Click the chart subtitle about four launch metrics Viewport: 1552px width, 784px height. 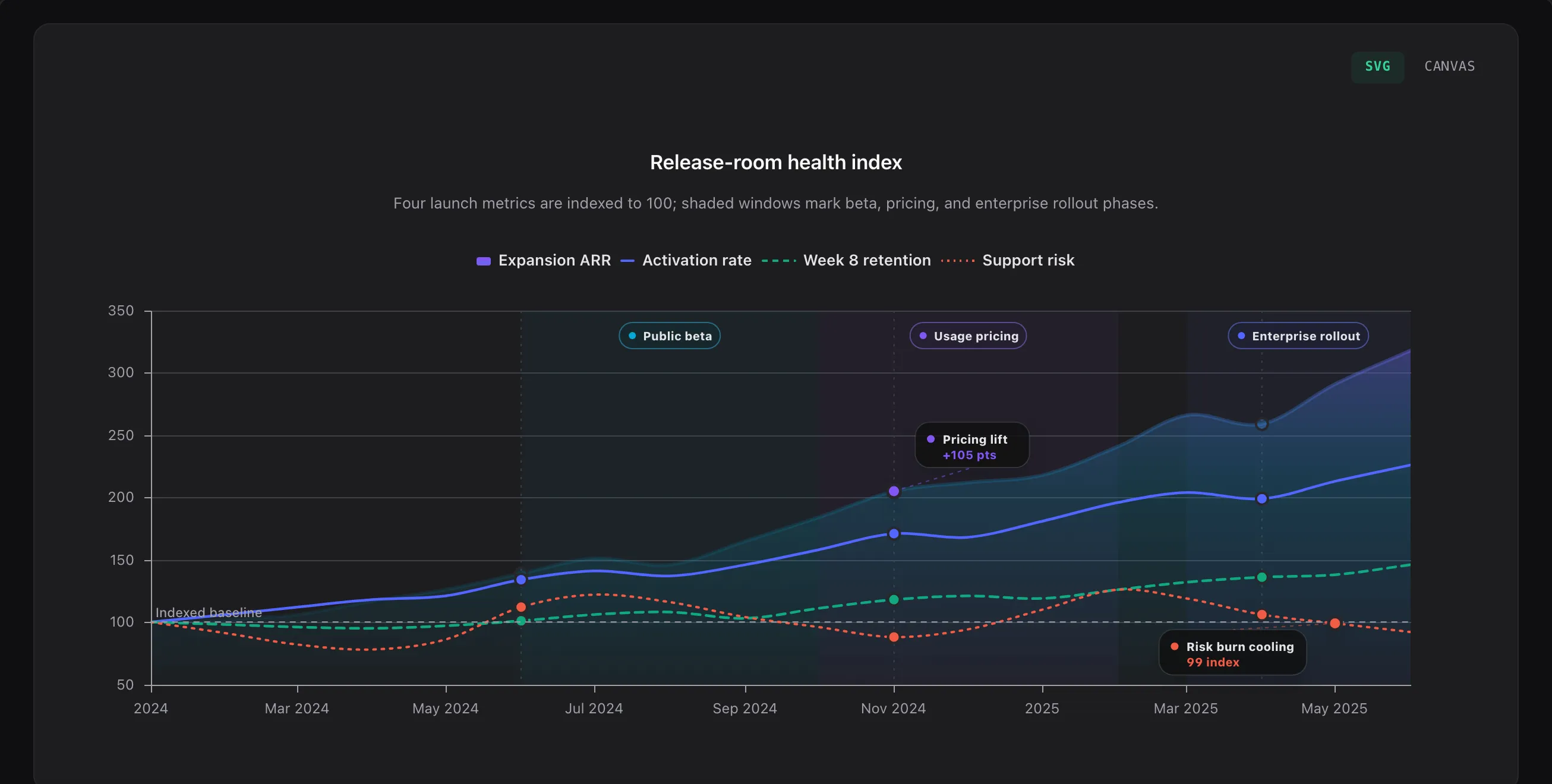click(775, 204)
